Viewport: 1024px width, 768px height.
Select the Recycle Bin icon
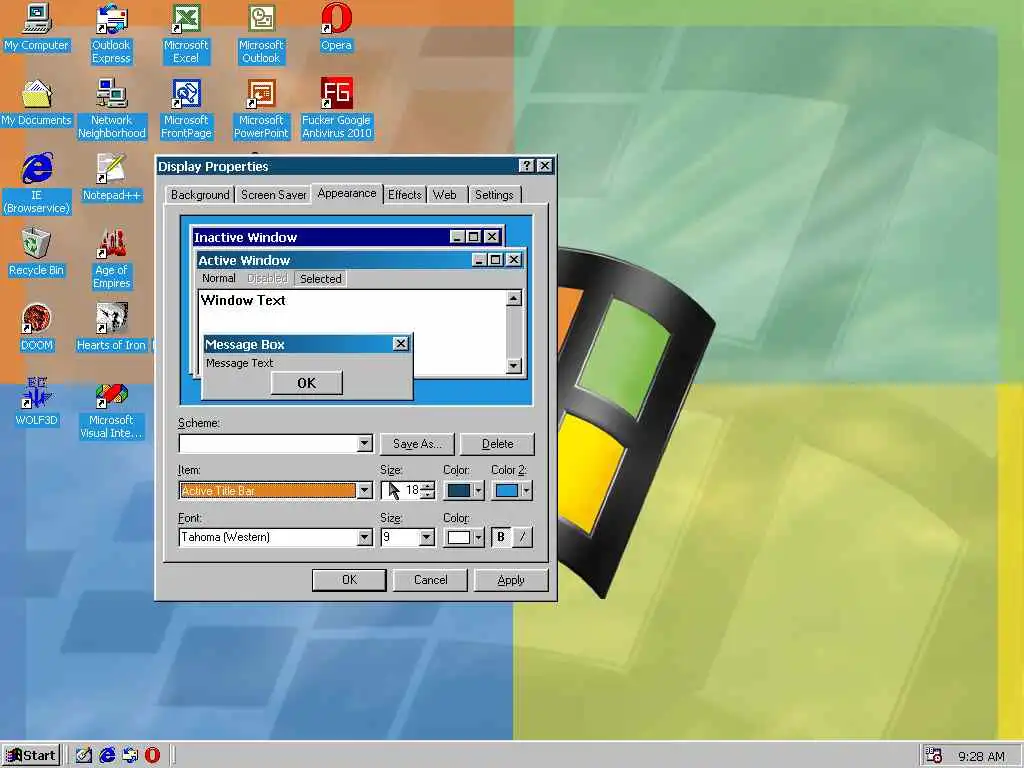click(37, 253)
